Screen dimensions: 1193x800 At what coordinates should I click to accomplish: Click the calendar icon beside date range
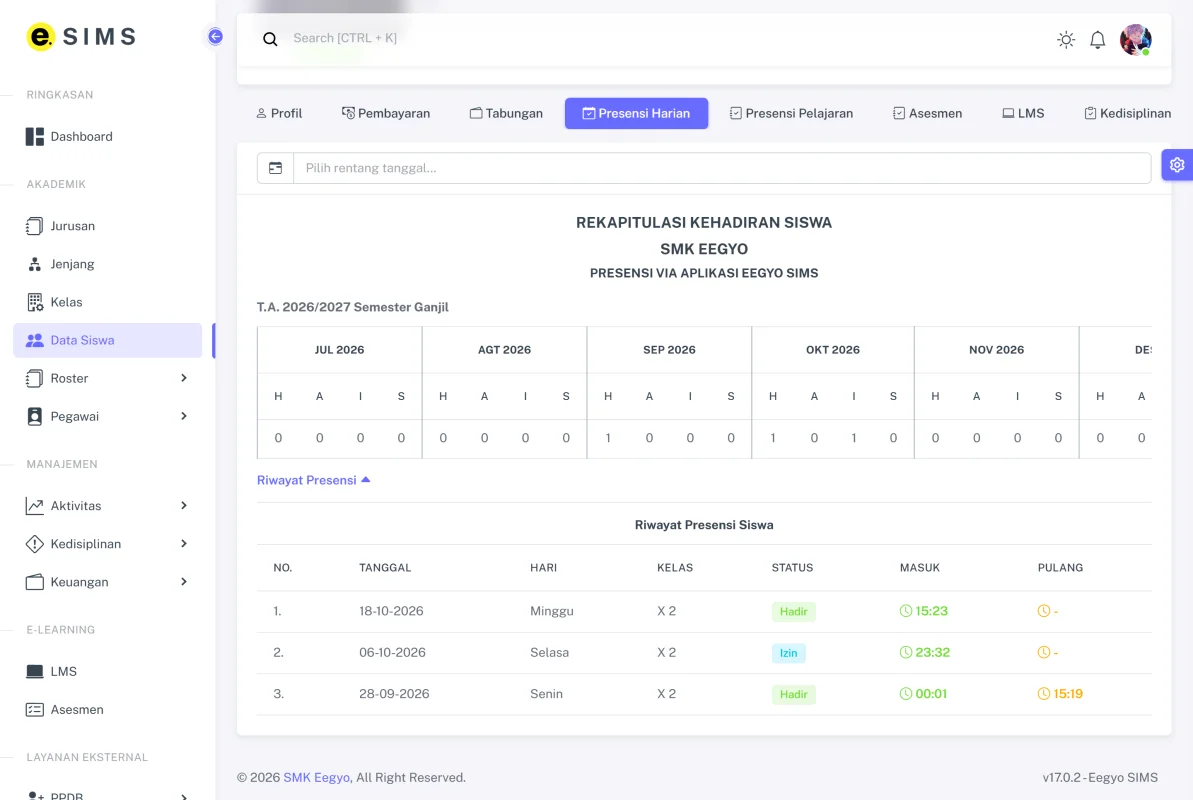coord(275,168)
